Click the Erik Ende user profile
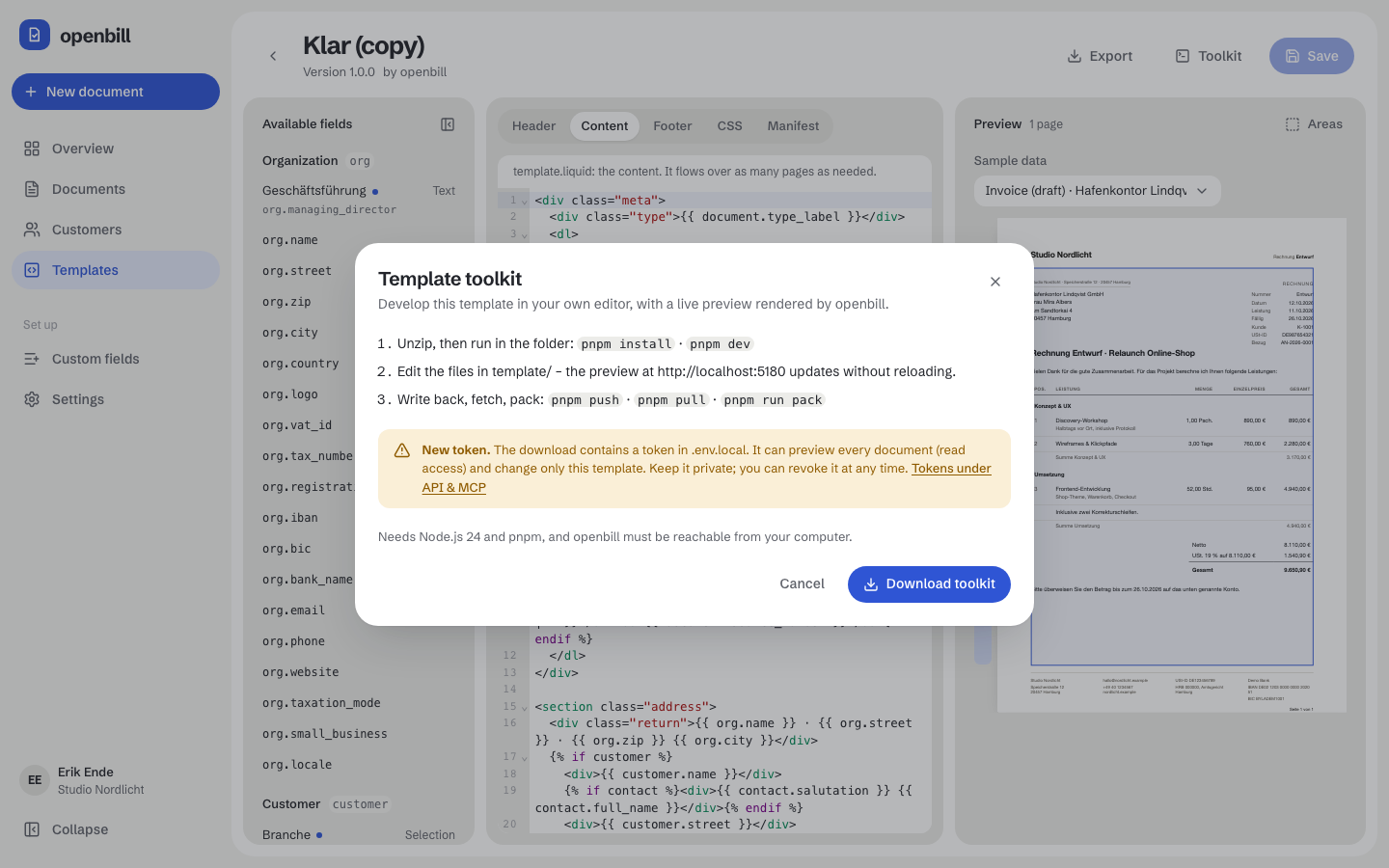Viewport: 1389px width, 868px height. [x=116, y=780]
